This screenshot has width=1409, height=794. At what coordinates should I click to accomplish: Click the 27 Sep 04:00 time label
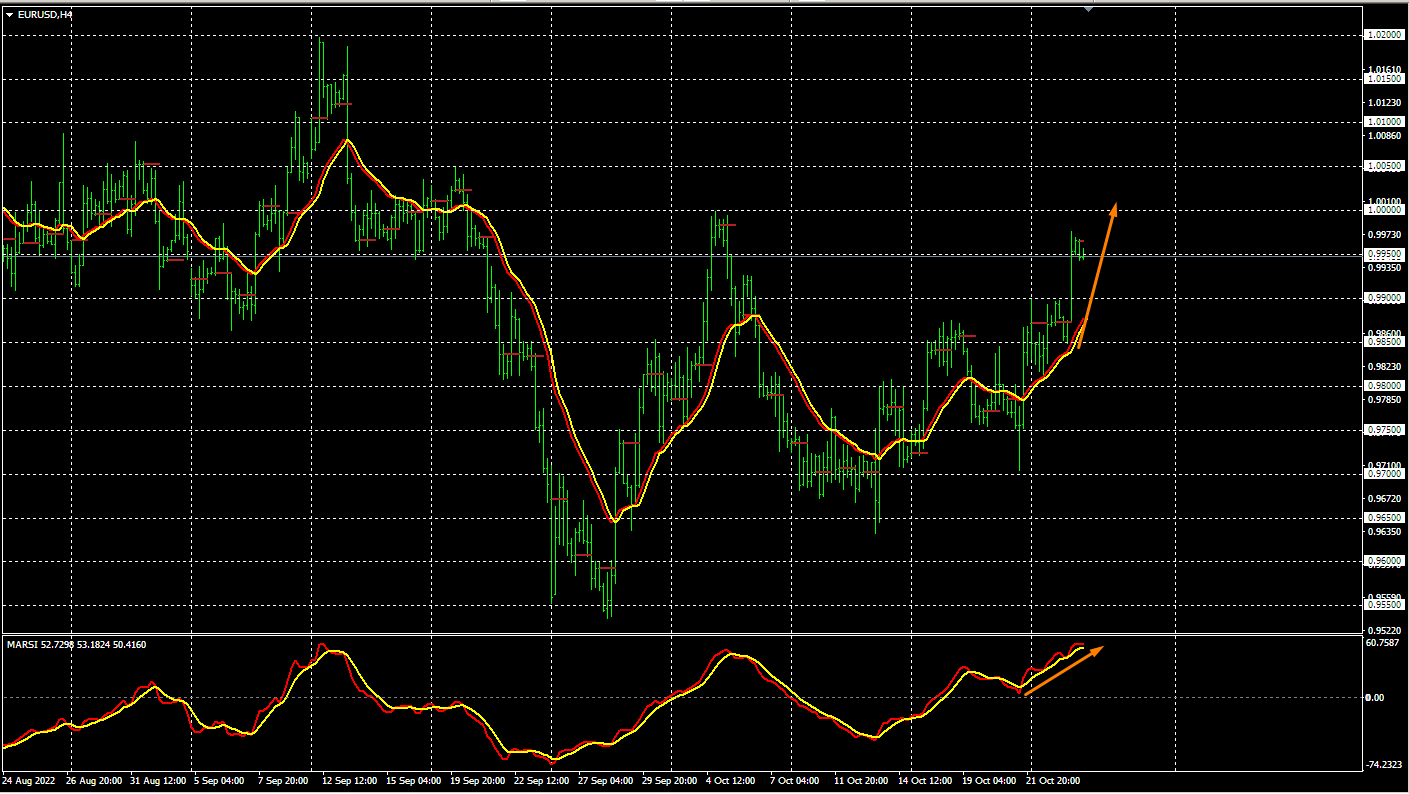tap(605, 779)
